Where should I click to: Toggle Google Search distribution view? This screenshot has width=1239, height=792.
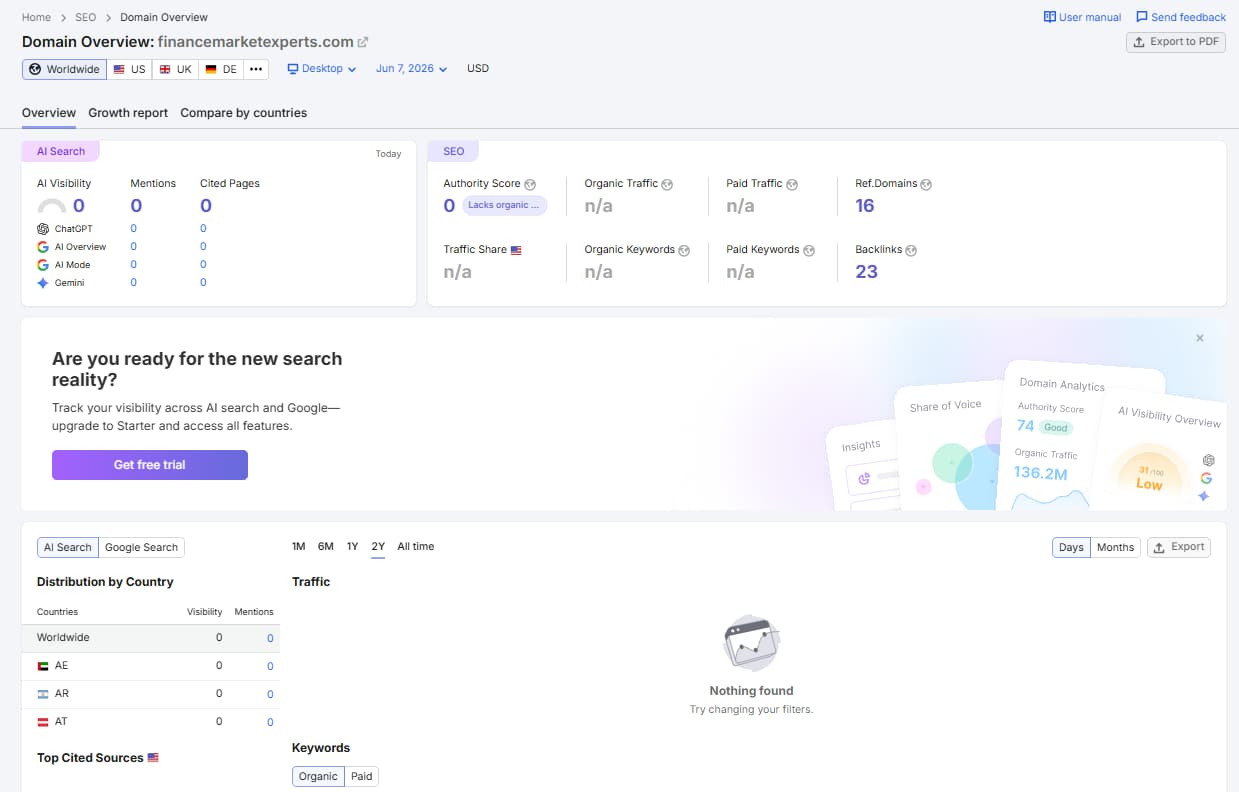click(141, 547)
